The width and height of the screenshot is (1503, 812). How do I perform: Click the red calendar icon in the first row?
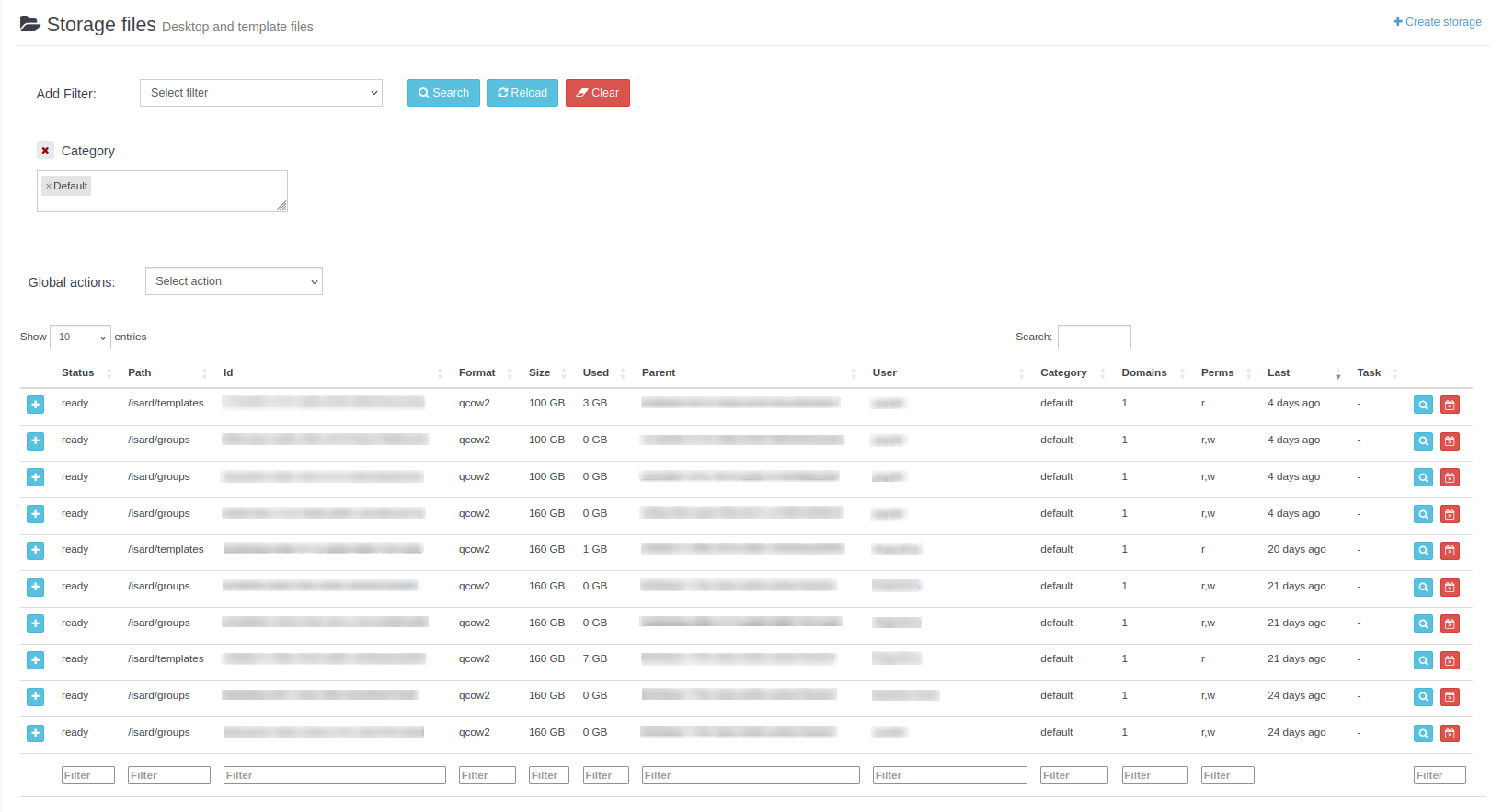1450,405
